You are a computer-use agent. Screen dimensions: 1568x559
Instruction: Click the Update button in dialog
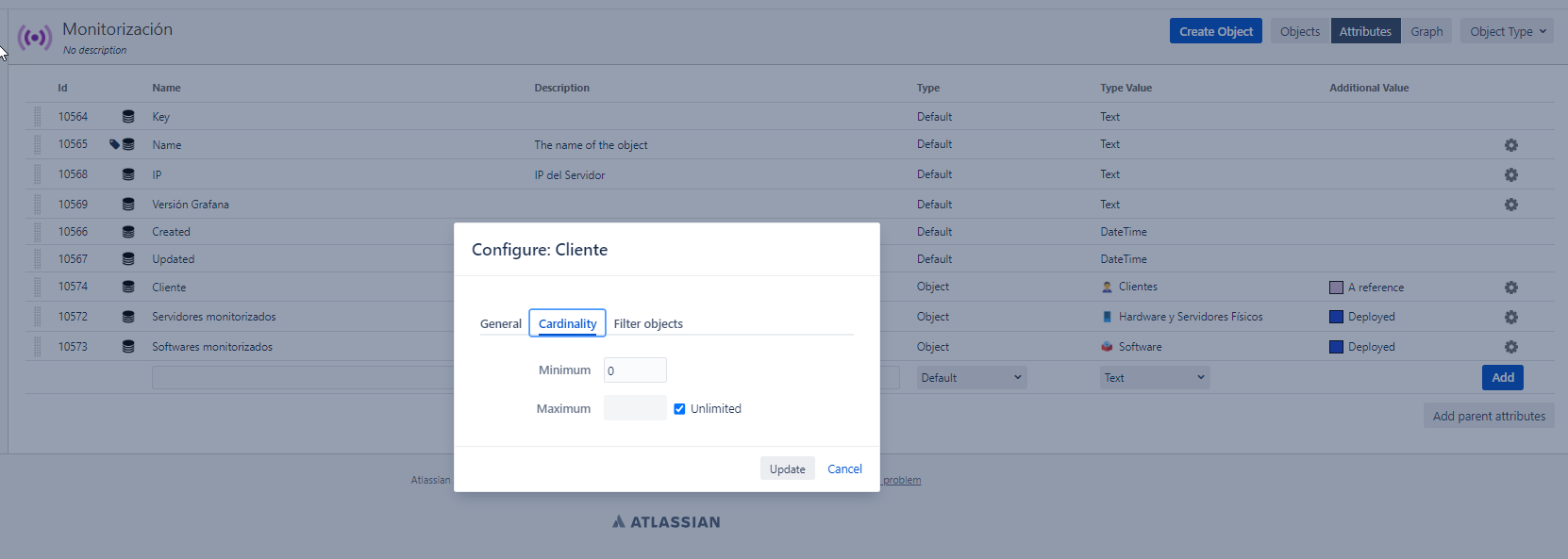pyautogui.click(x=788, y=469)
